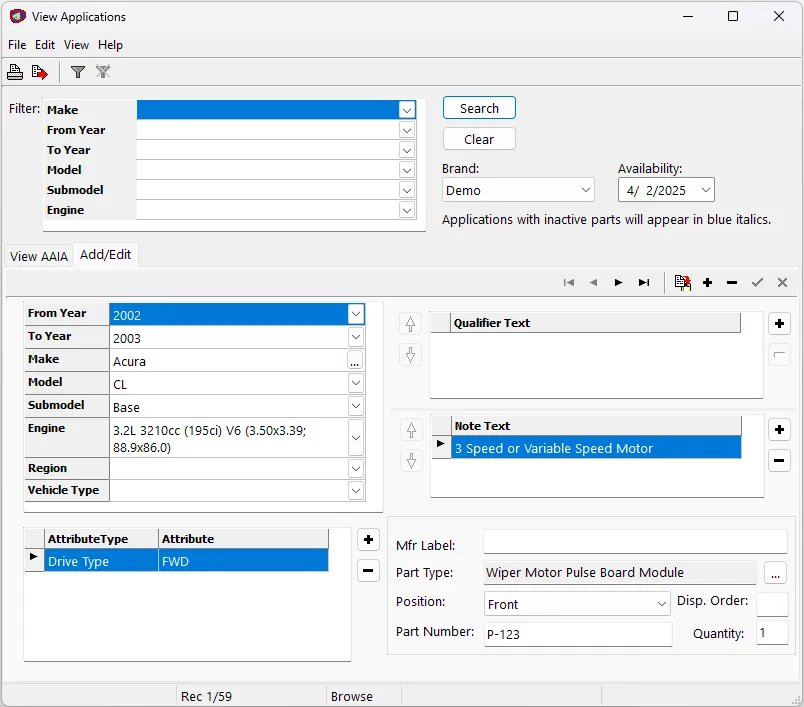Open the Edit menu
The height and width of the screenshot is (707, 804).
tap(45, 45)
